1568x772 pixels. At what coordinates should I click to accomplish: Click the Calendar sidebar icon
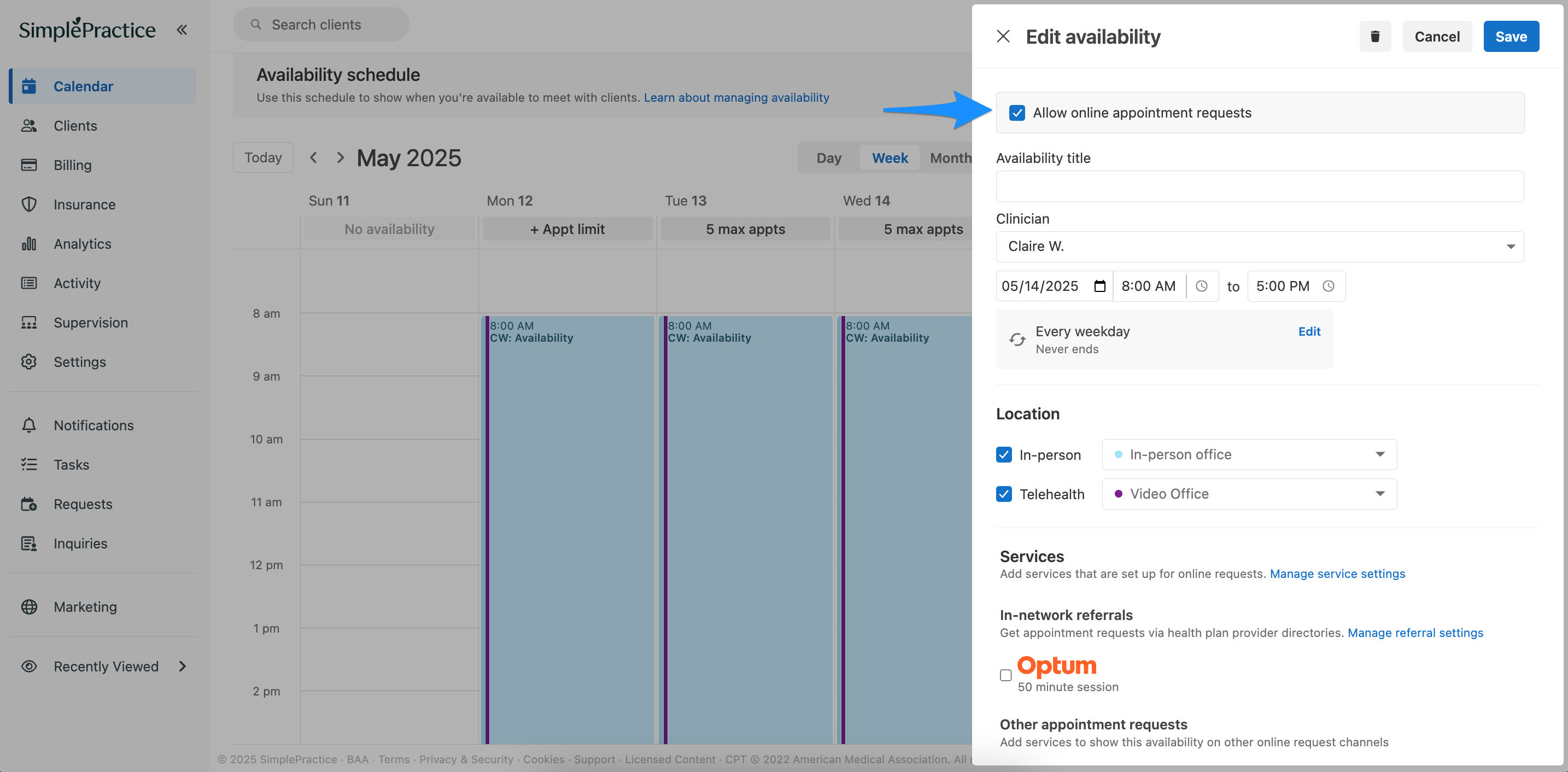[x=28, y=86]
